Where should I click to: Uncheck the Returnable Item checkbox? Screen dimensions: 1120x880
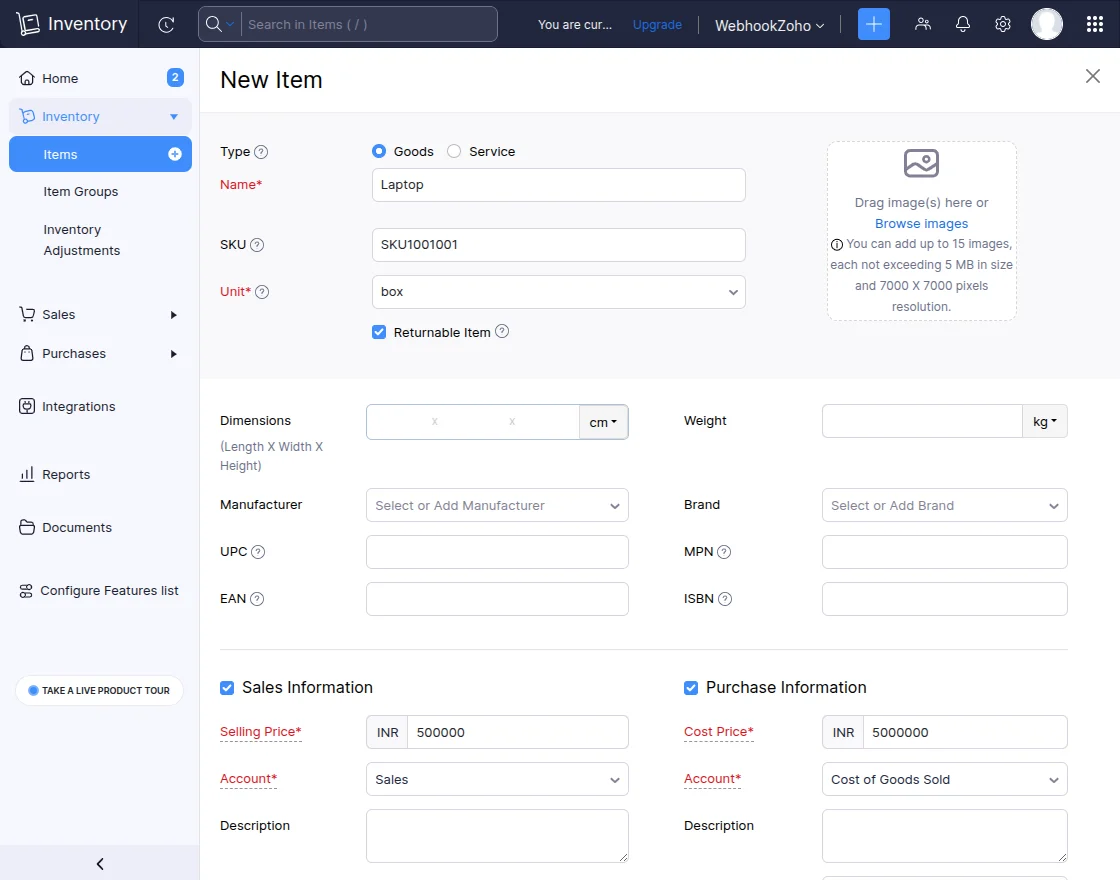[x=378, y=331]
